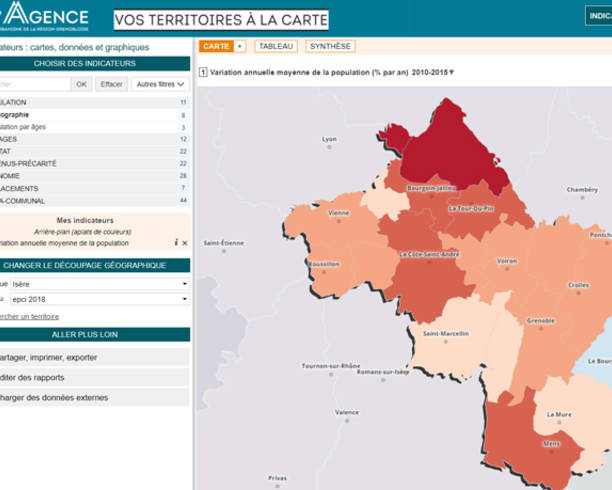Click the indicator search field
The image size is (612, 490).
tap(35, 84)
